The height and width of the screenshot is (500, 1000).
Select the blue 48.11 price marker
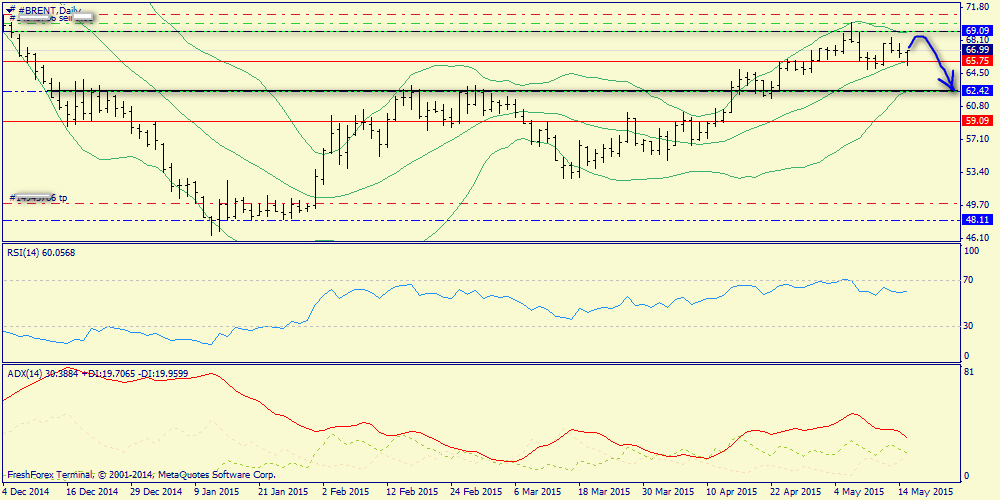click(x=975, y=219)
